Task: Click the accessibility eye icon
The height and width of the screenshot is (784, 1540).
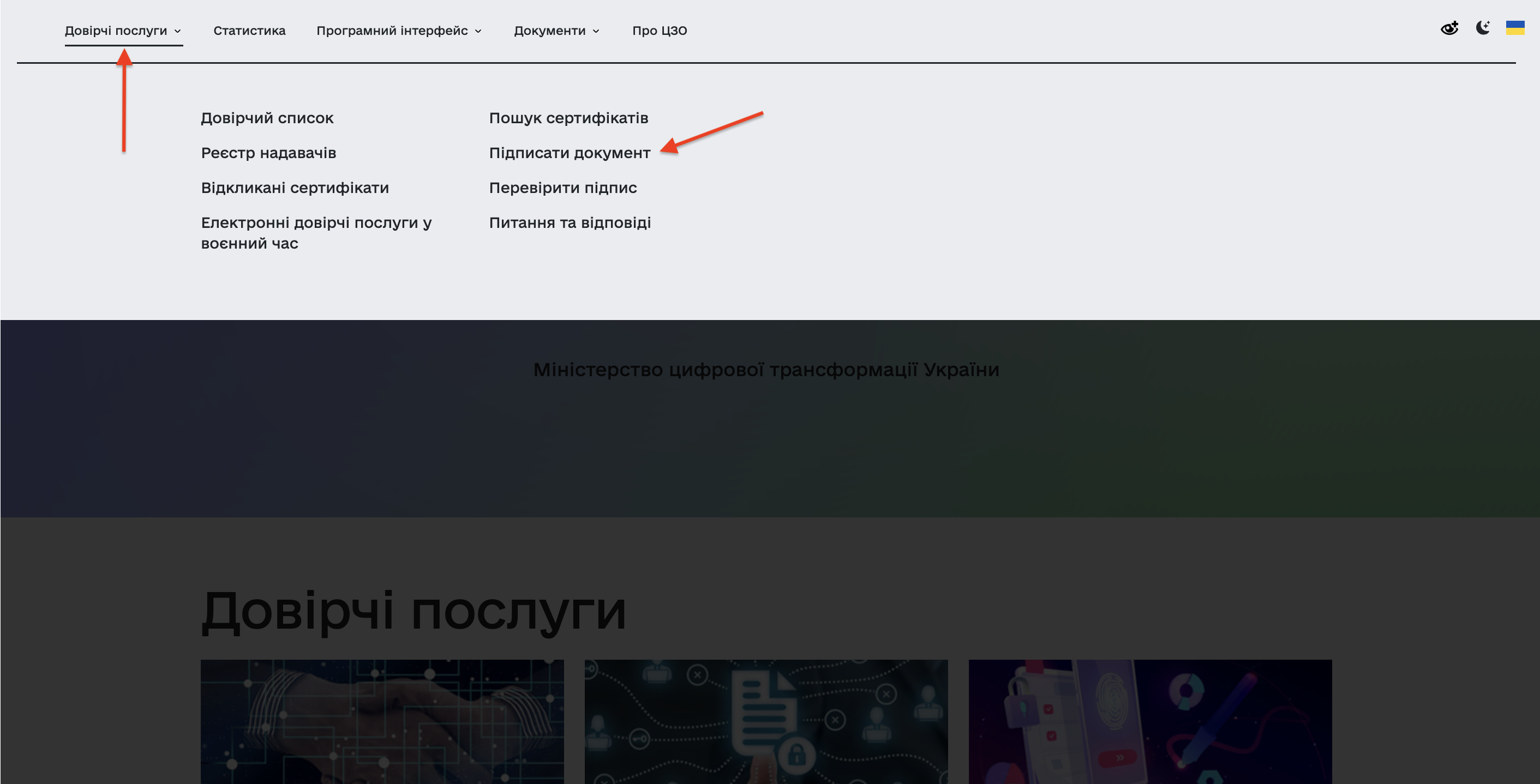Action: (x=1449, y=28)
